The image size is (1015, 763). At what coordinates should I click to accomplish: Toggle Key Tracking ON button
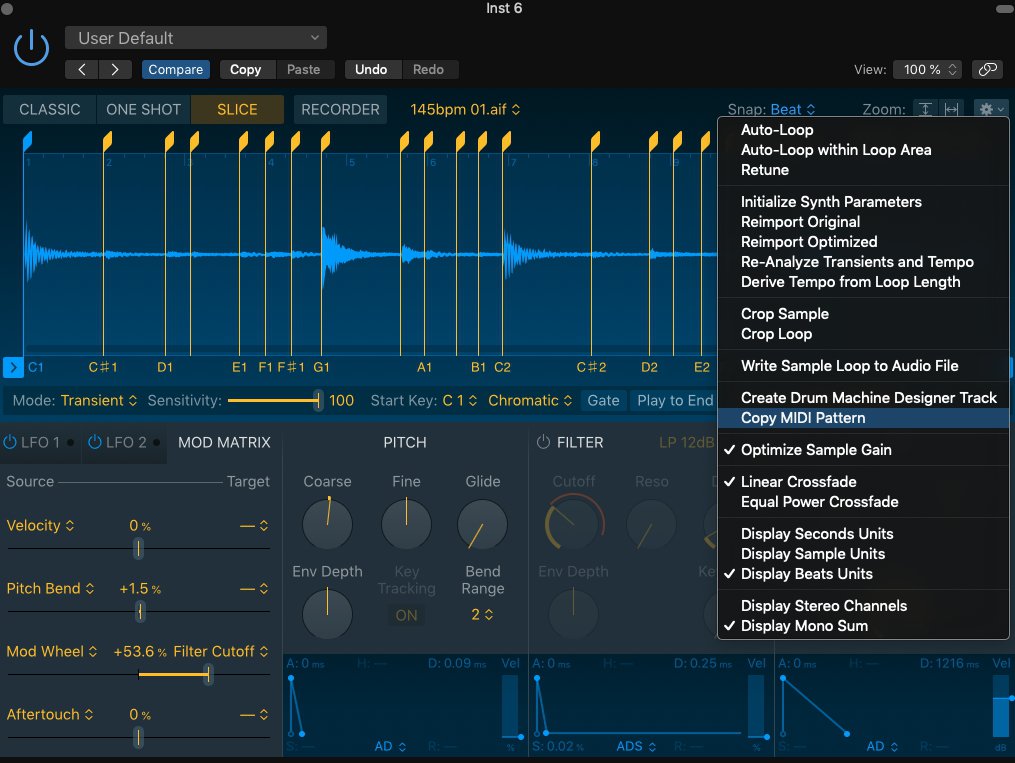(x=406, y=615)
